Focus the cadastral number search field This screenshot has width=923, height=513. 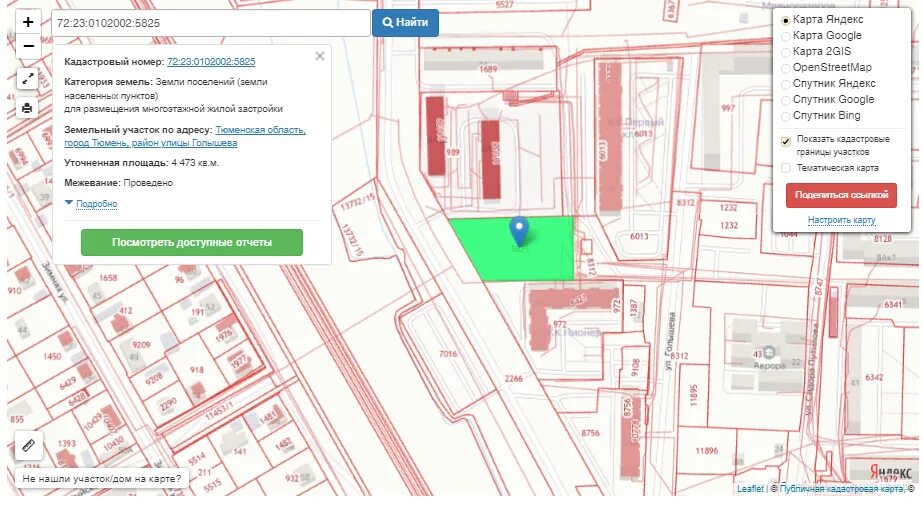click(211, 23)
